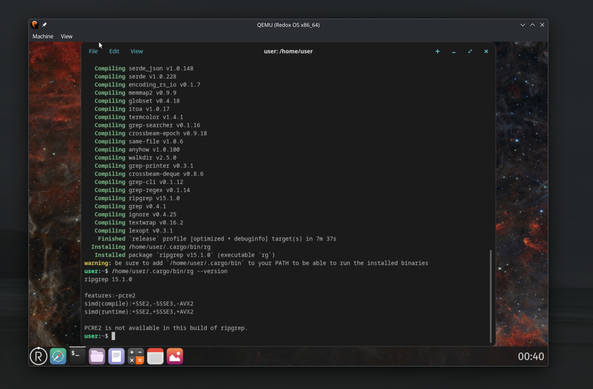
Task: Click the 'features:-pcre2' line
Action: 110,296
